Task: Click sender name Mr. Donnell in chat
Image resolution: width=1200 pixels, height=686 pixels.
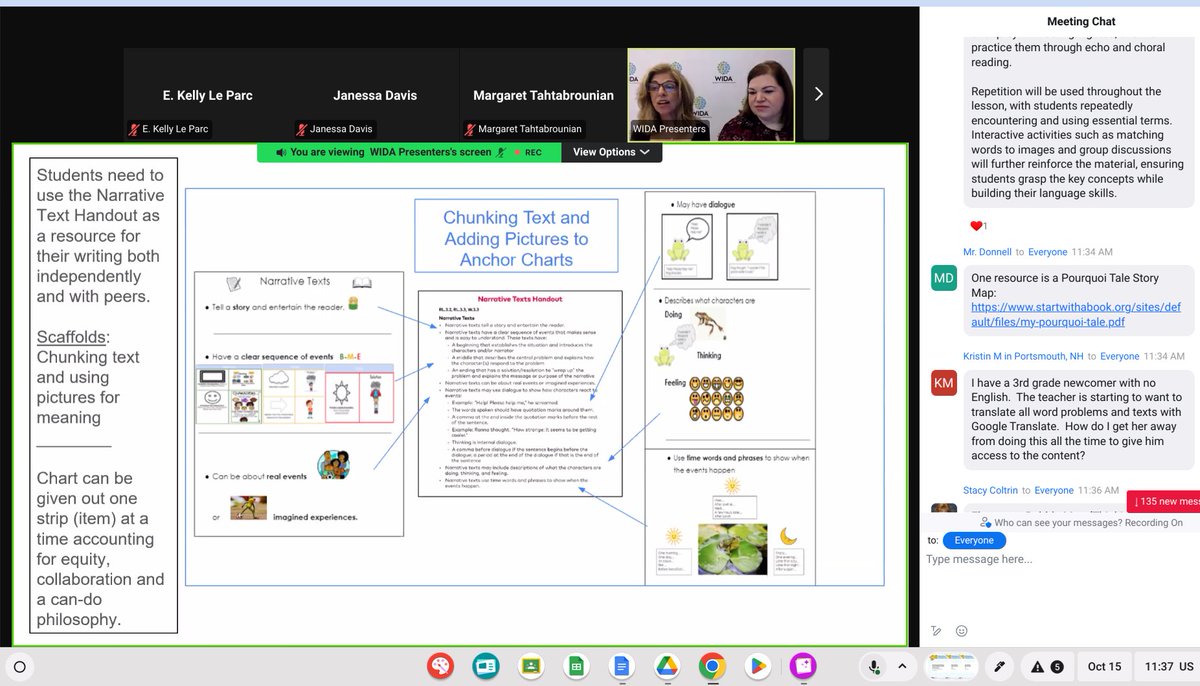Action: (988, 252)
